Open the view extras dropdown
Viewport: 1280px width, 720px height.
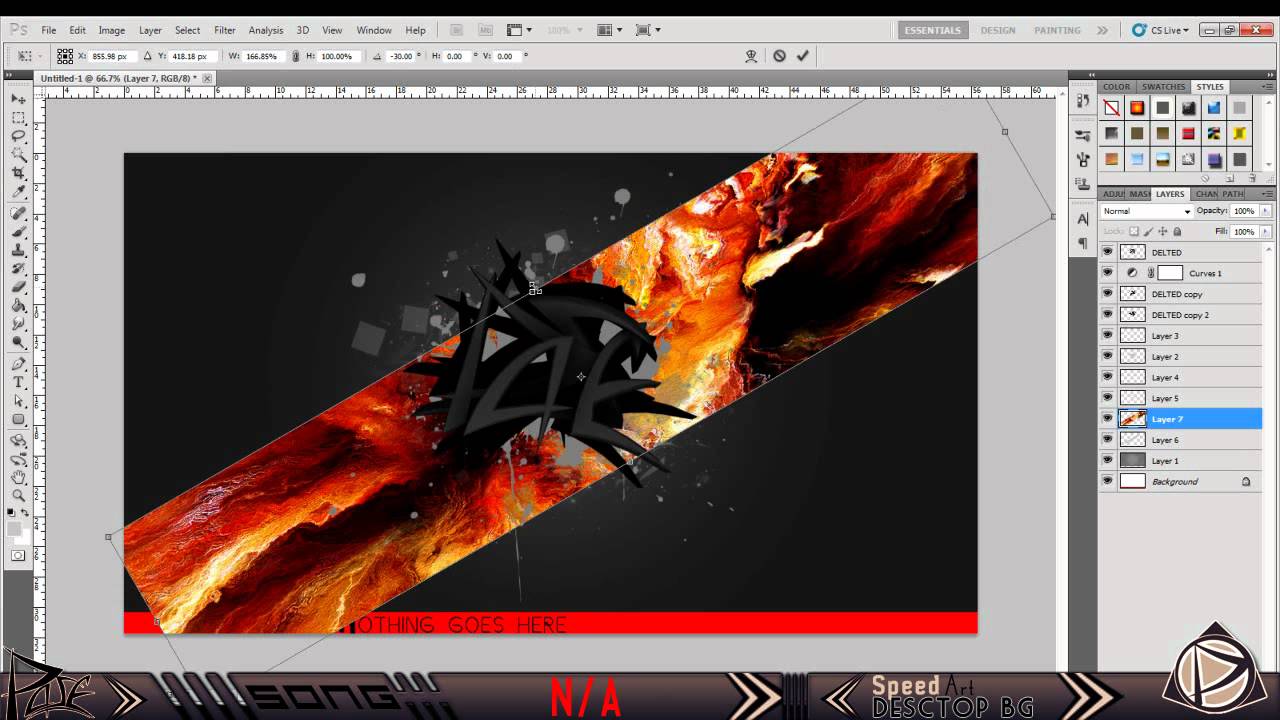coord(519,30)
